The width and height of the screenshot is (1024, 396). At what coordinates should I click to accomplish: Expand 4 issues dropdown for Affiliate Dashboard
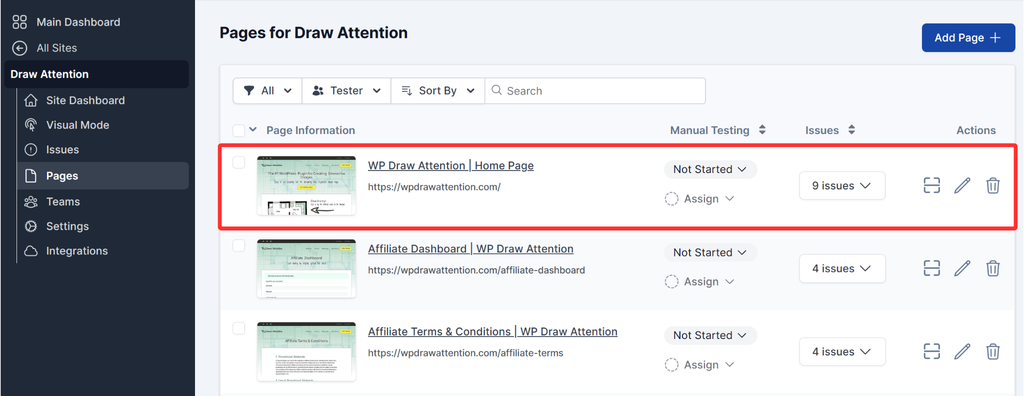[x=842, y=269]
